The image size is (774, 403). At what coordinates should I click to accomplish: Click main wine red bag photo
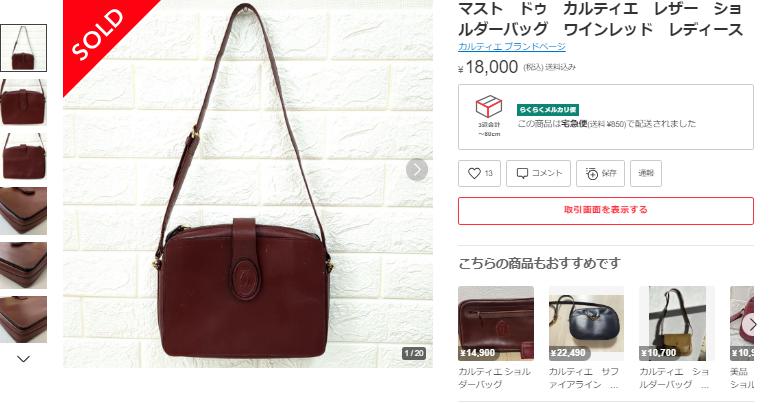(248, 184)
